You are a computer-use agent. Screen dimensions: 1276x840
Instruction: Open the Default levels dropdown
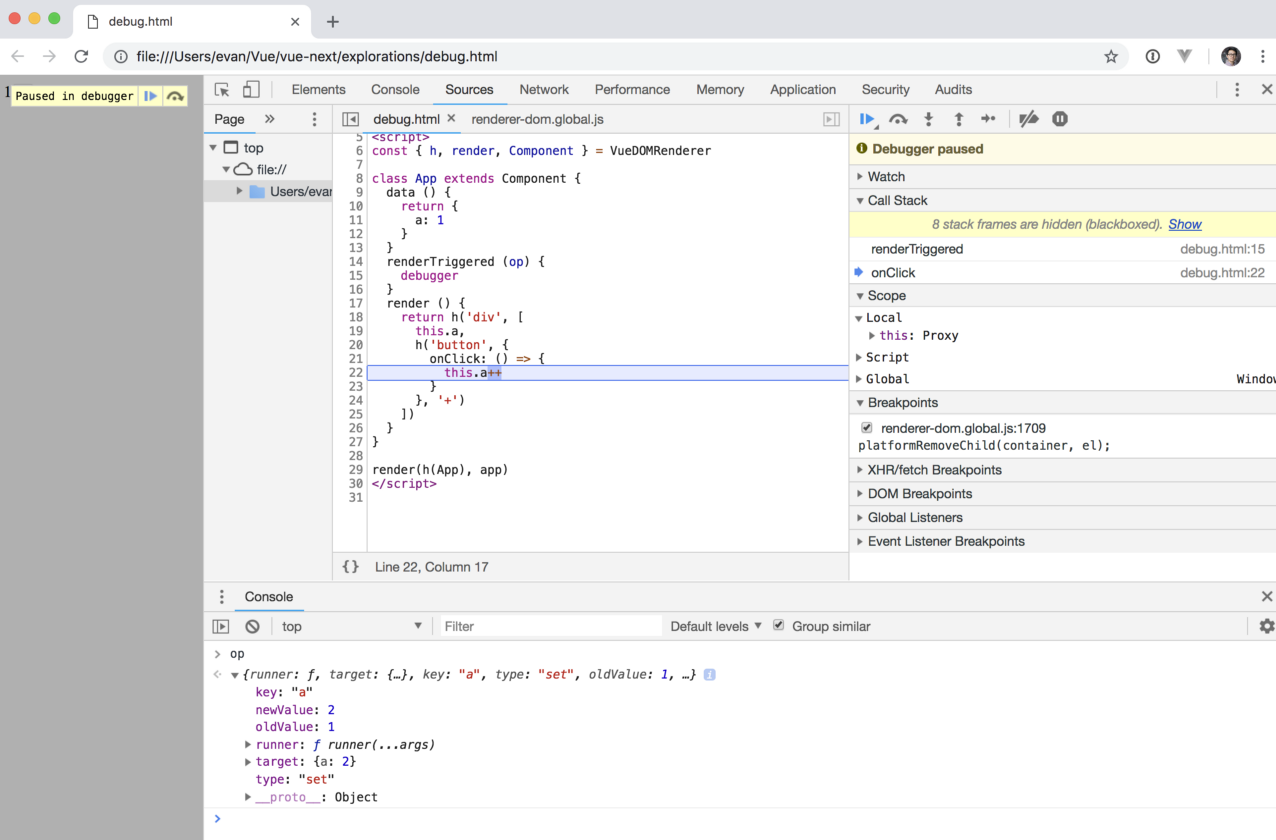coord(715,626)
